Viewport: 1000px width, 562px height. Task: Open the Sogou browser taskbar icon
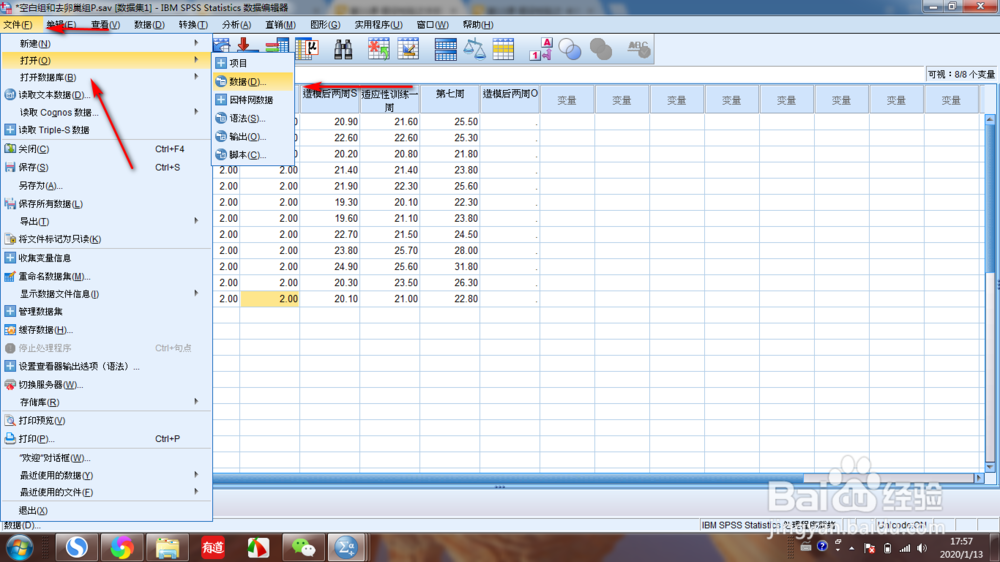pos(77,547)
